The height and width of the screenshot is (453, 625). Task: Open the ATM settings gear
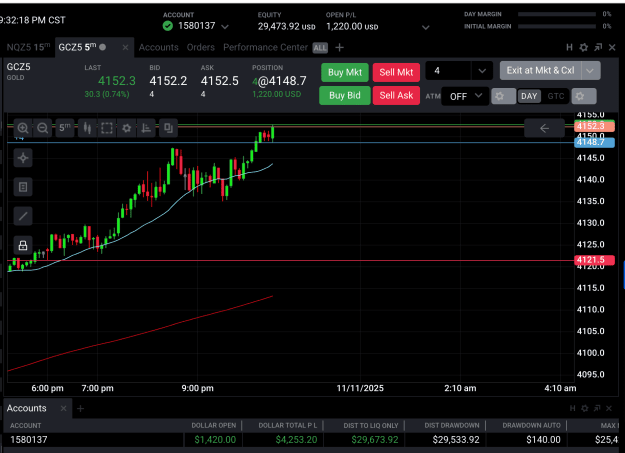(503, 96)
